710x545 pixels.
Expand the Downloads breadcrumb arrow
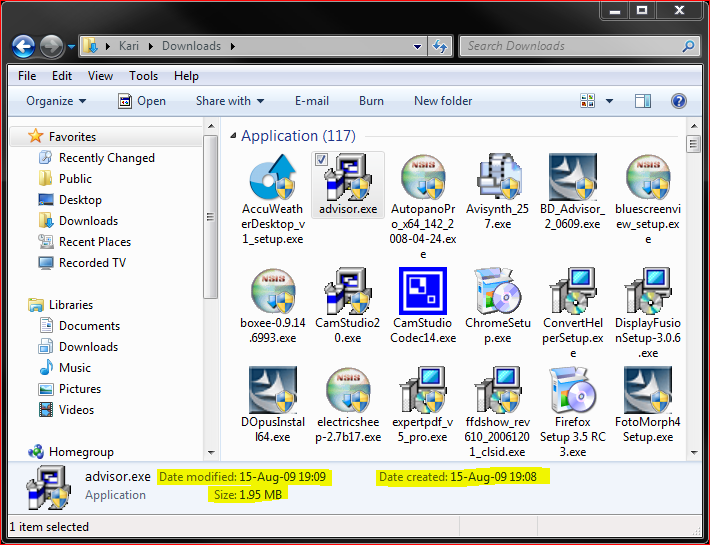(233, 46)
